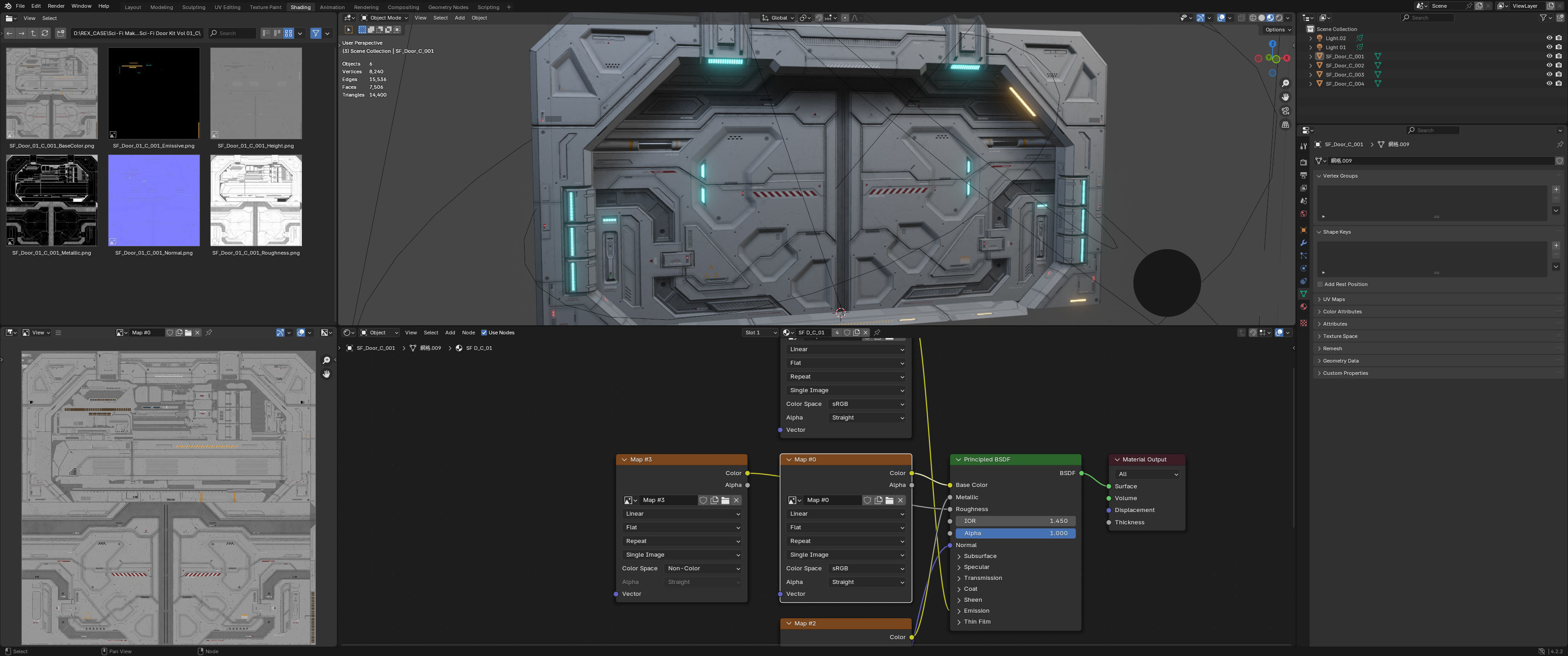Open the World properties tab icon
Screen dimensions: 1568x656
pos(1303,214)
